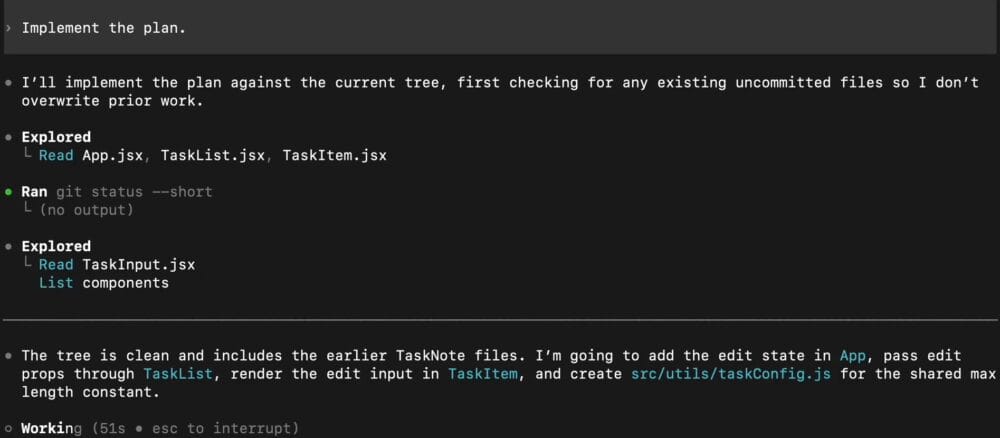The image size is (1000, 438).
Task: Click the 'length constant.' line
Action: click(91, 392)
